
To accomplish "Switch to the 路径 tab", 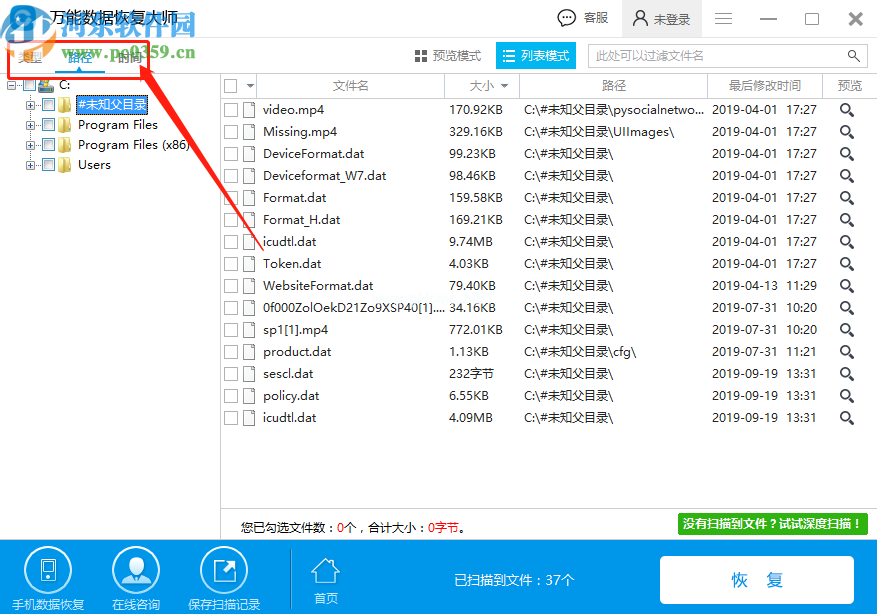I will tap(80, 57).
